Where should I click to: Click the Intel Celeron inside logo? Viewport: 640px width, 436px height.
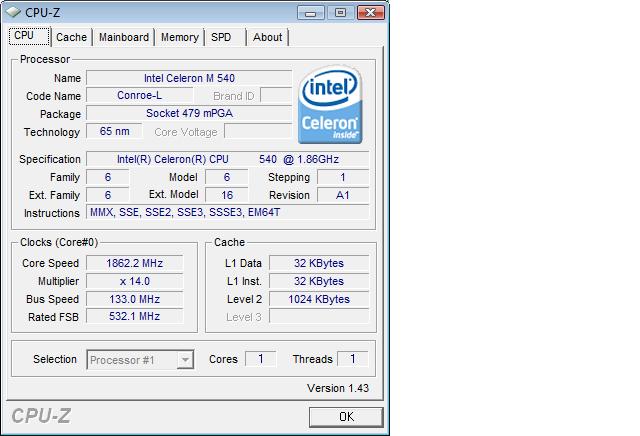(331, 106)
